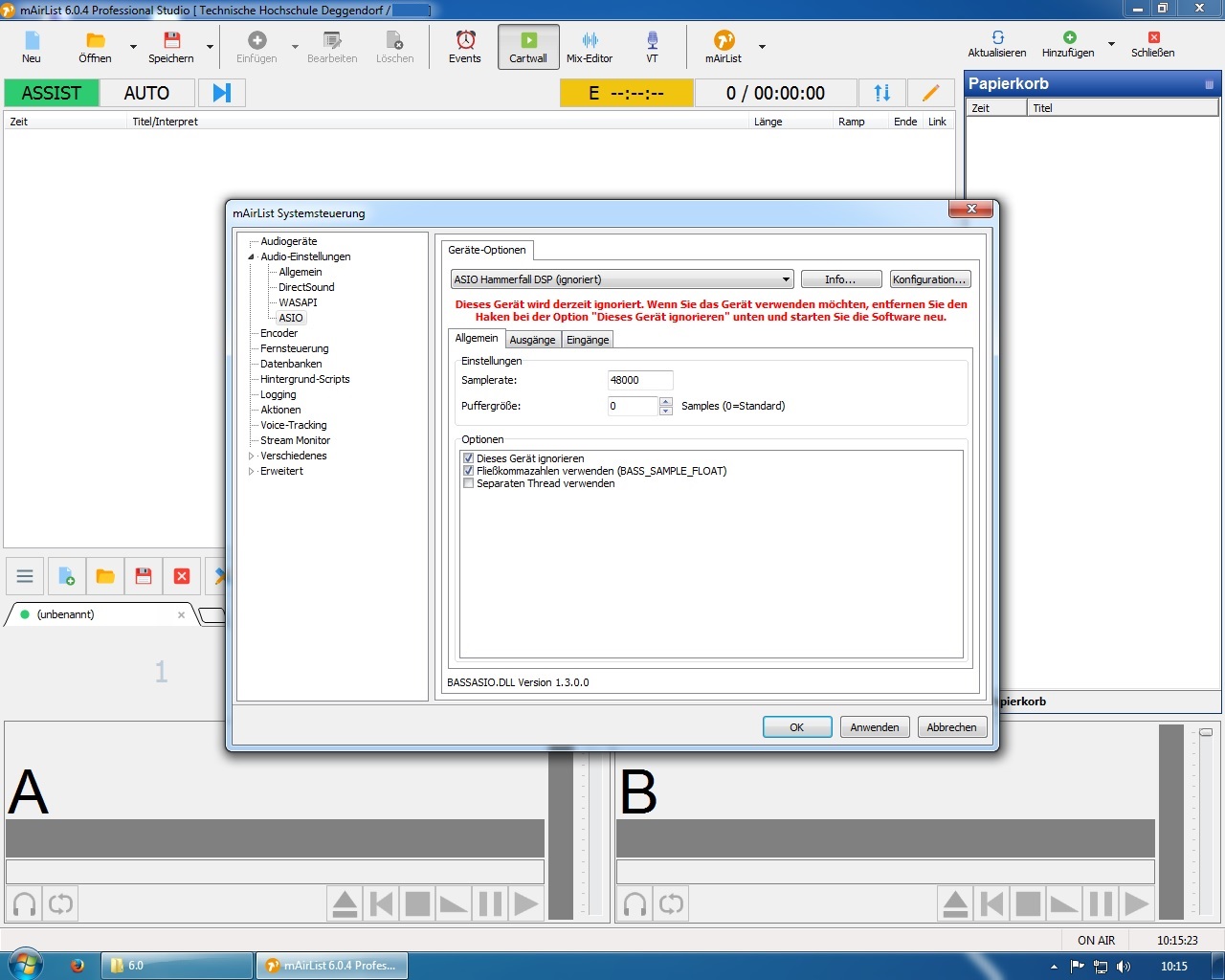Fade out player B

click(x=1064, y=903)
